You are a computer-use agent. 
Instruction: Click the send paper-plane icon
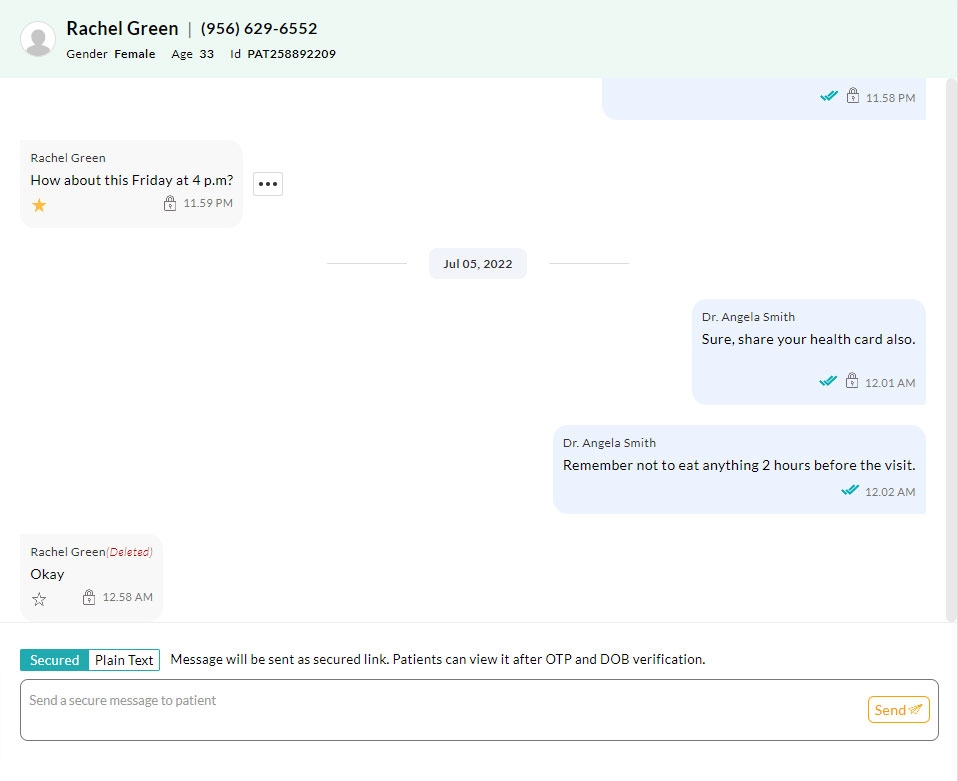(914, 709)
